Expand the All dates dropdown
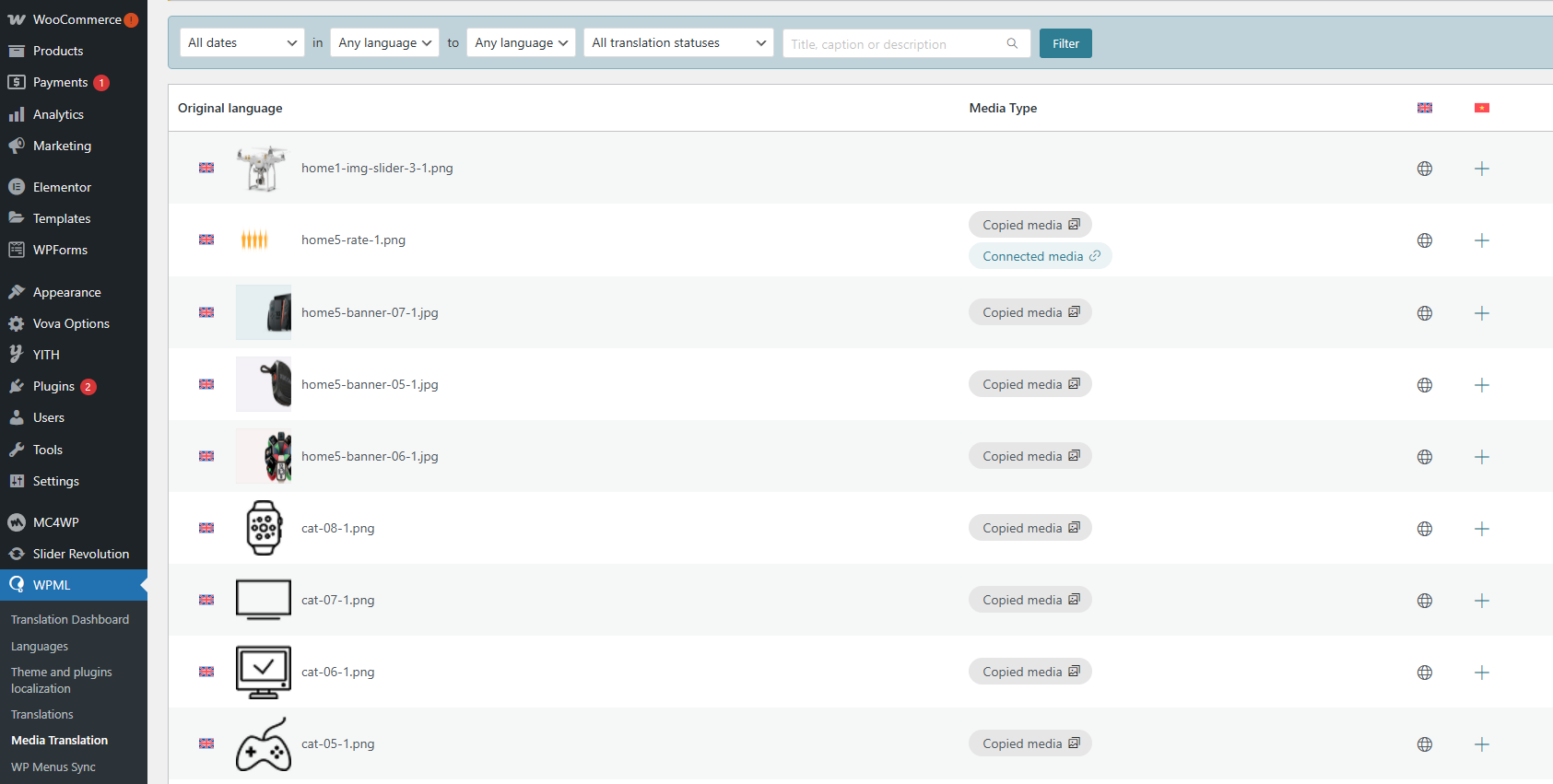Screen dimensions: 1553x784 [x=241, y=43]
